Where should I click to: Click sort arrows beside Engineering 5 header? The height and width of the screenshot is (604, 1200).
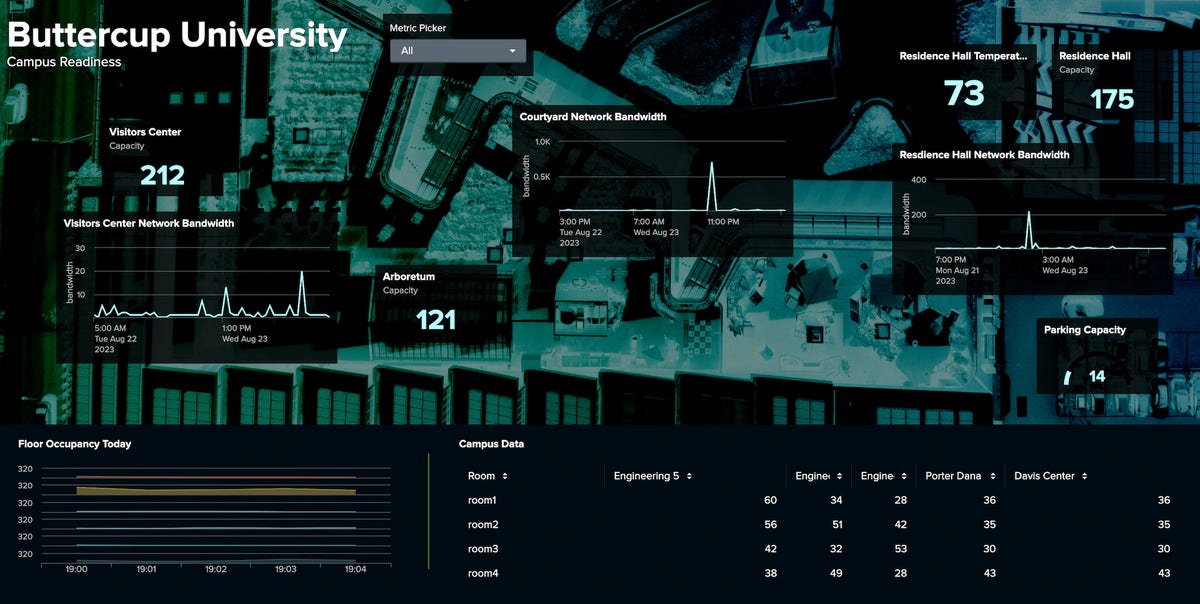tap(689, 476)
